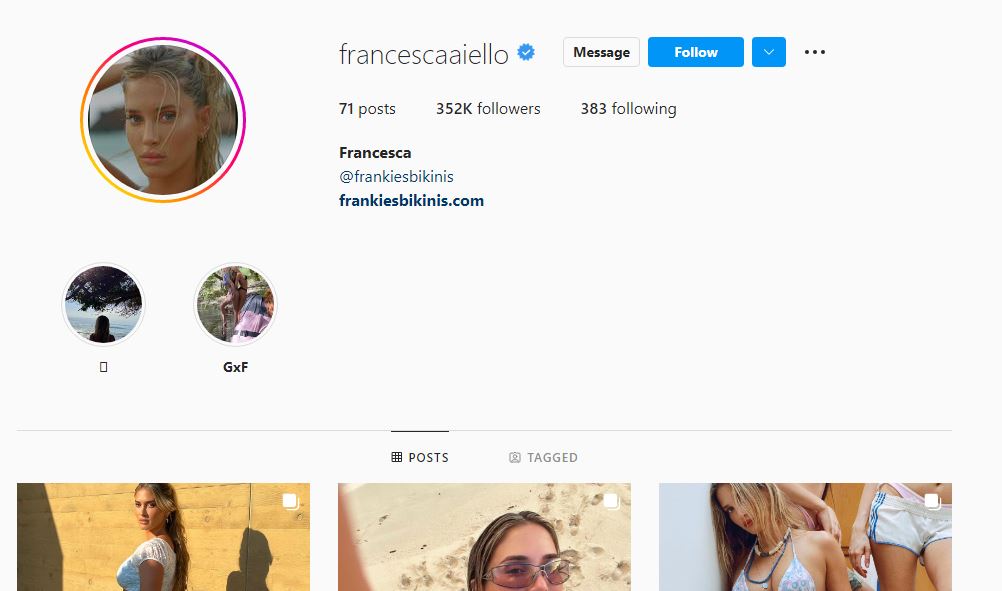Click carousel icon on third post
This screenshot has width=1002, height=591.
click(932, 501)
